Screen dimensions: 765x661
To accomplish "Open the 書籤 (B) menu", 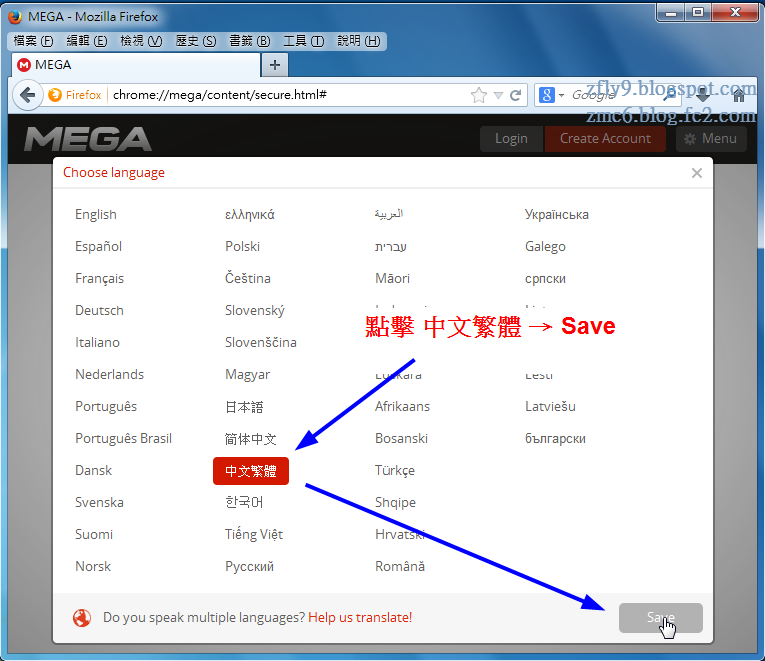I will [250, 41].
